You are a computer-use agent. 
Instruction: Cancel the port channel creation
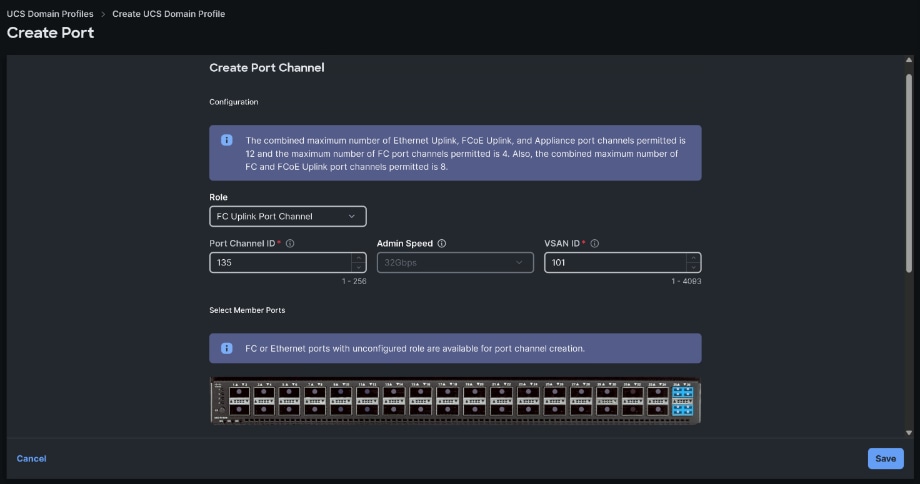click(x=31, y=459)
